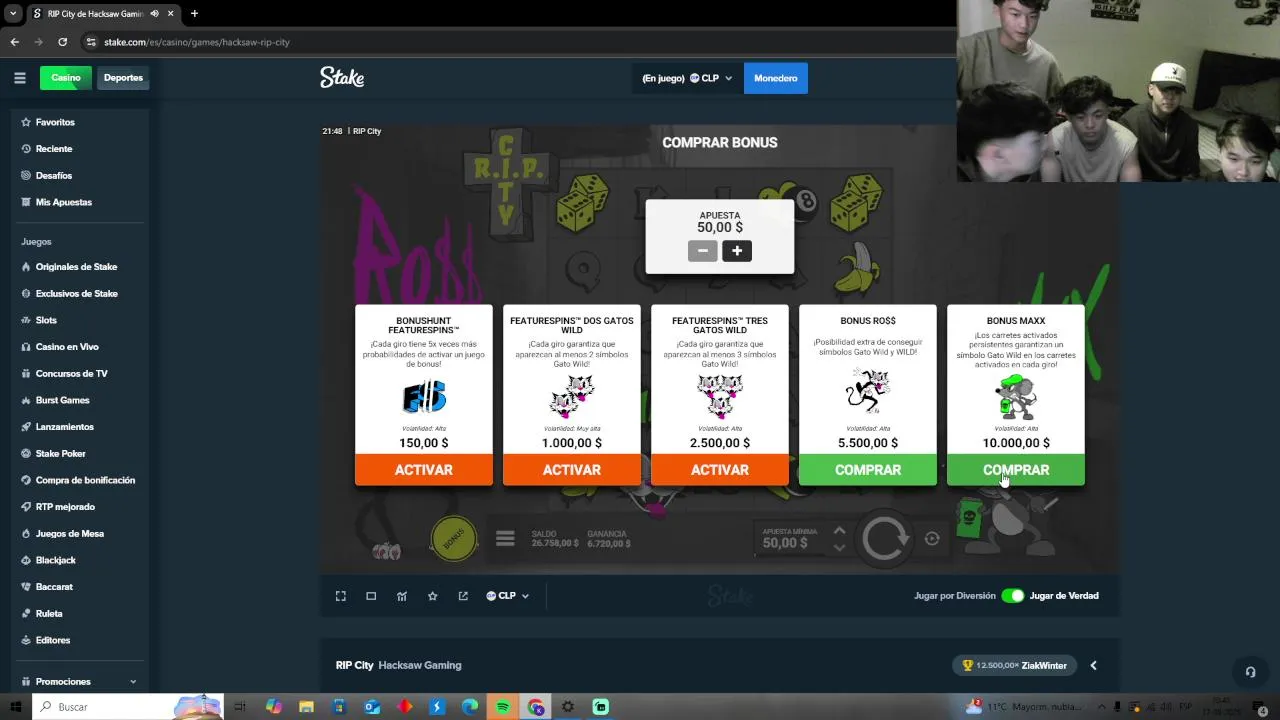The height and width of the screenshot is (720, 1280).
Task: Open CLP dropdown below the game
Action: (x=507, y=596)
